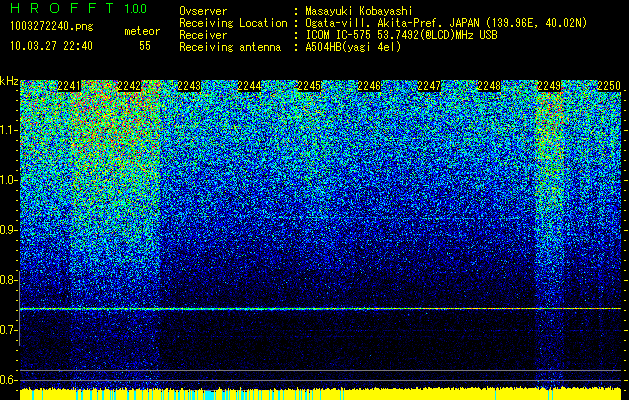
Task: Click the 1.0 frequency axis label
Action: (9, 180)
